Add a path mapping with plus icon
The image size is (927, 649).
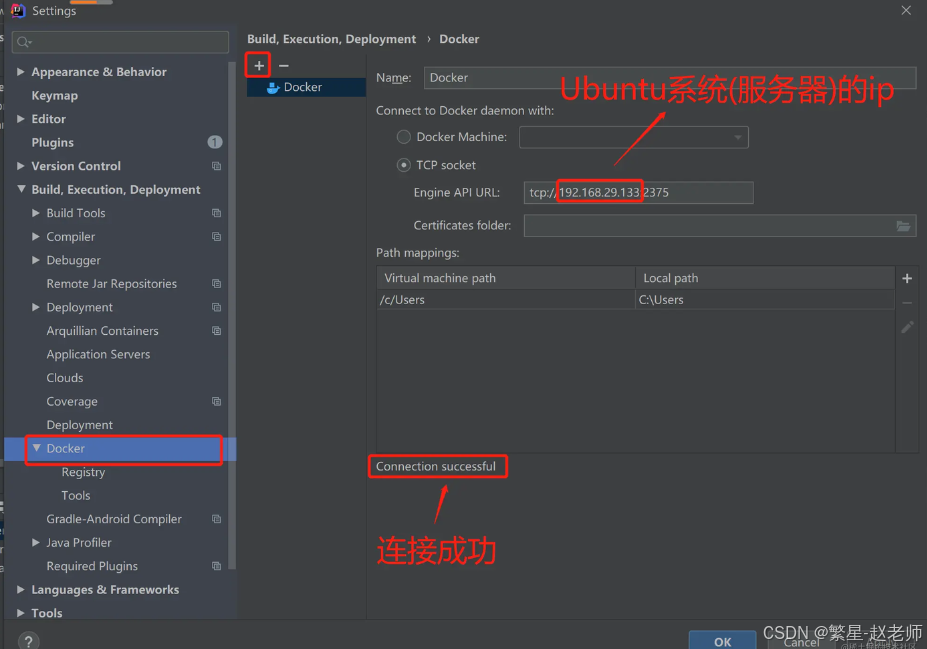pyautogui.click(x=907, y=278)
